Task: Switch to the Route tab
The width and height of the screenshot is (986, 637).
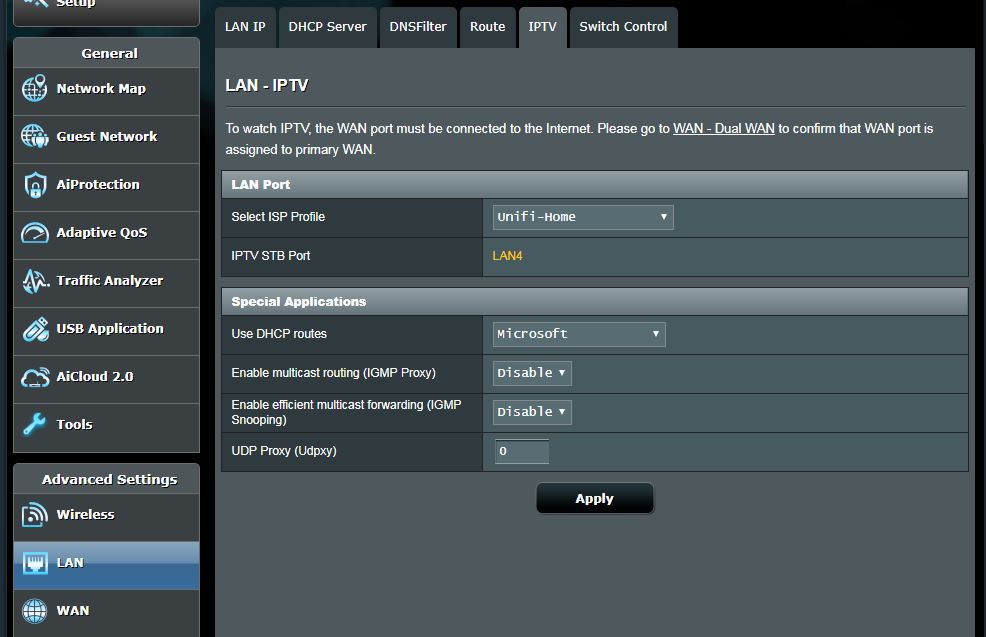Action: coord(487,27)
